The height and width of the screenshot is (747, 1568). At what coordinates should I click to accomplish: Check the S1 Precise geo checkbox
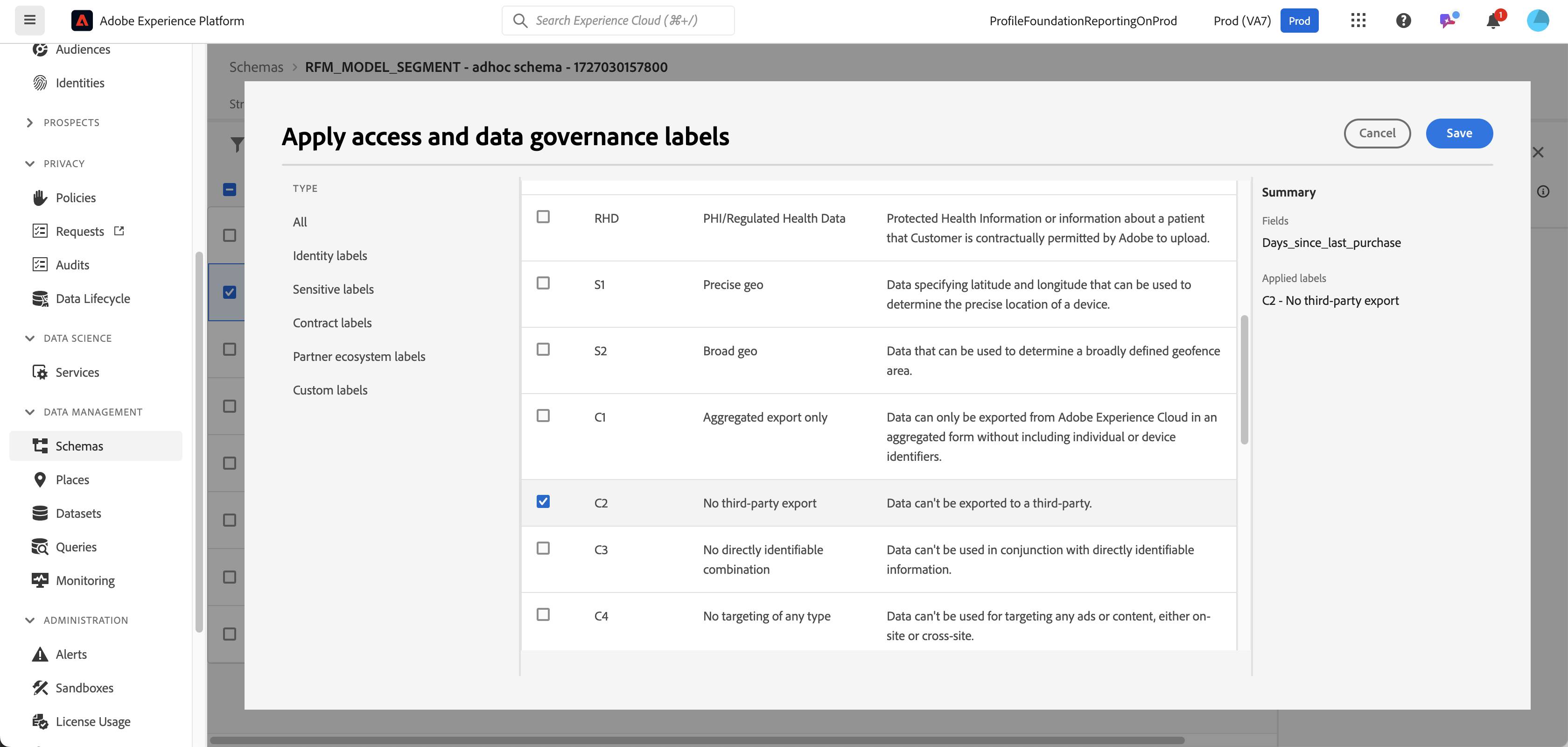543,283
